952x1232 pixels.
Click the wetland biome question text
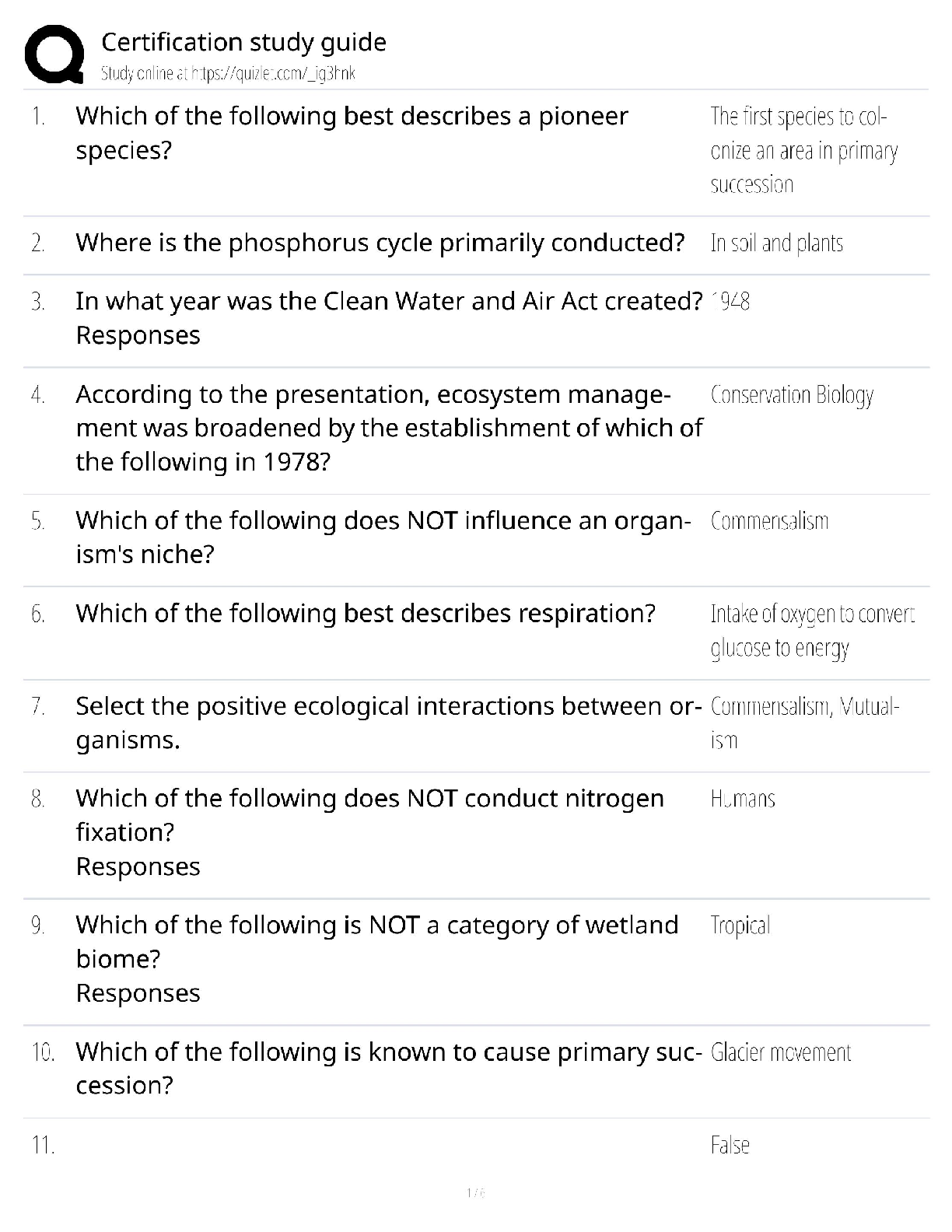(376, 941)
